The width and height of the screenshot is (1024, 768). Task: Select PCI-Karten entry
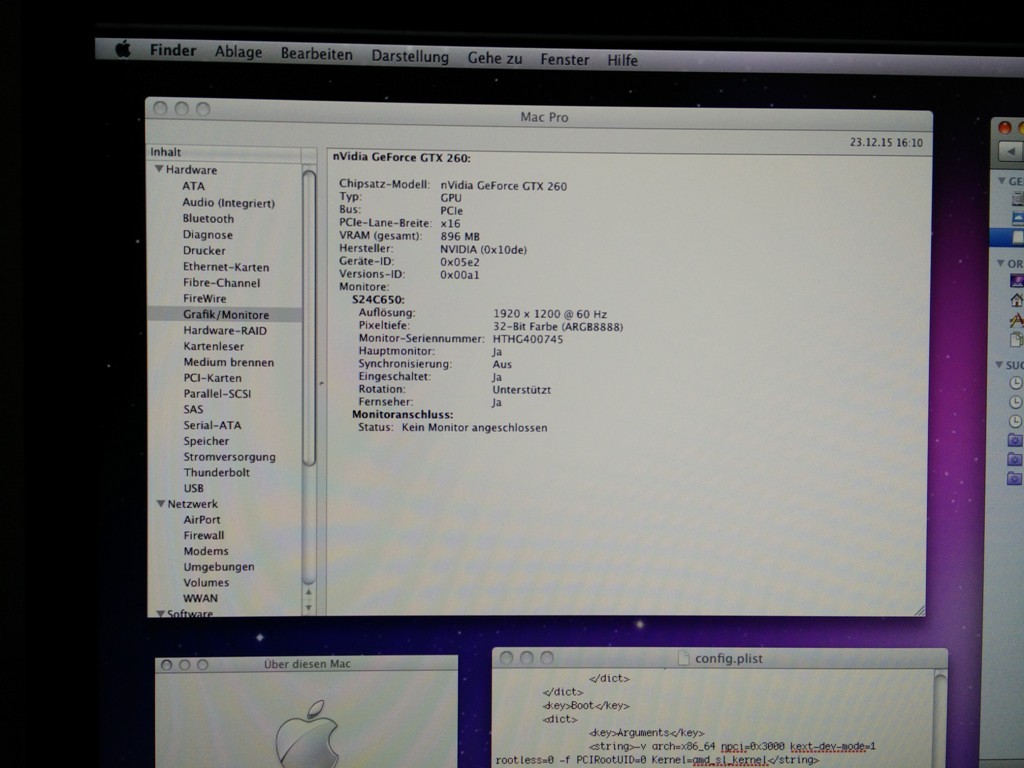[x=212, y=377]
